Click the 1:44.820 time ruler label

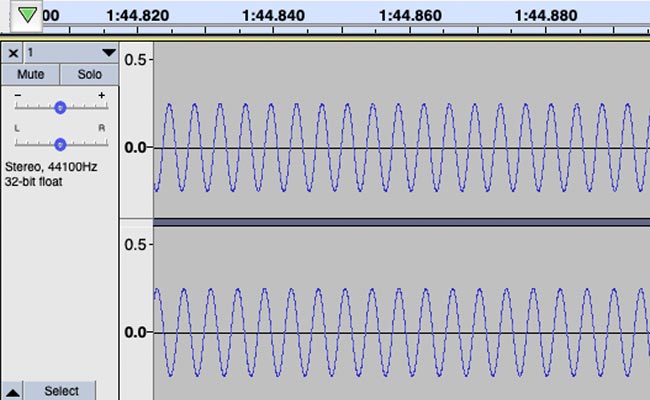[138, 16]
